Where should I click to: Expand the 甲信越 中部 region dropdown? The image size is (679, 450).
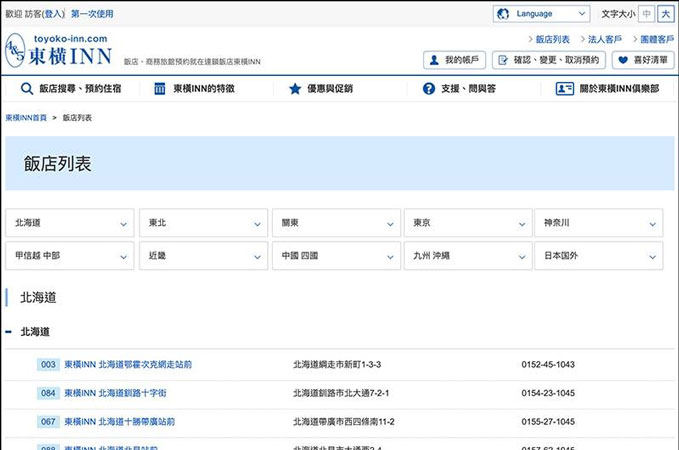pos(70,256)
